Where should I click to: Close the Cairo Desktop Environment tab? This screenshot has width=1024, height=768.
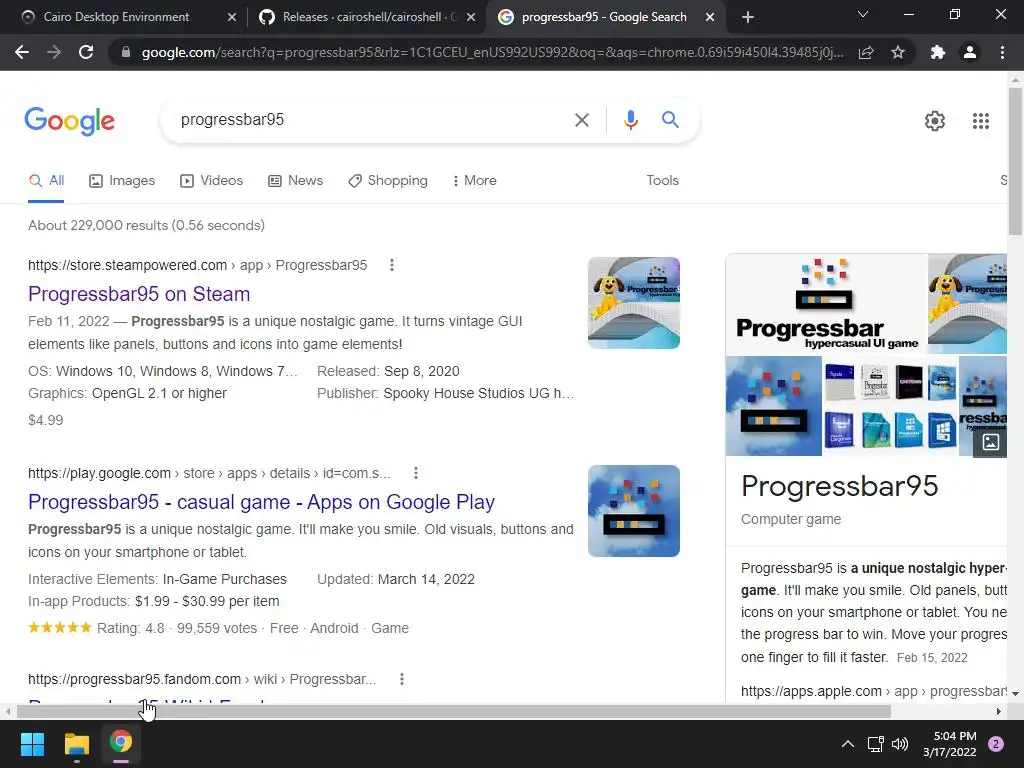click(232, 17)
